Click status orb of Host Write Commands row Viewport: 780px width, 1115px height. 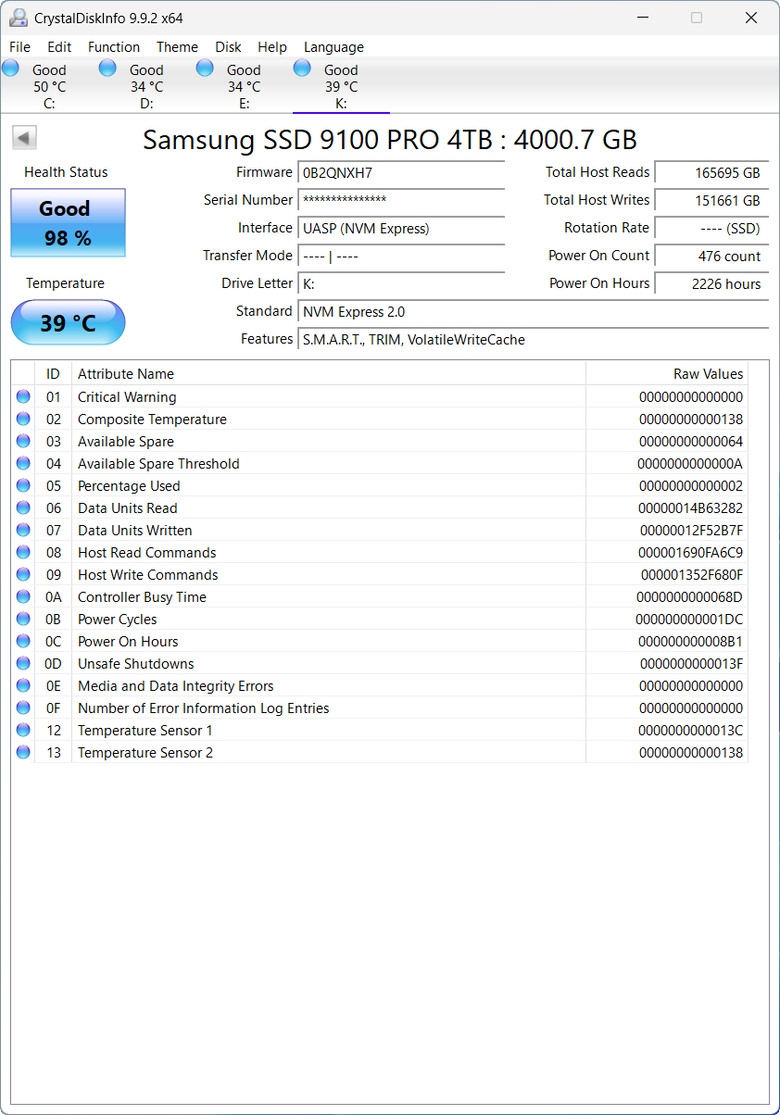click(x=23, y=575)
